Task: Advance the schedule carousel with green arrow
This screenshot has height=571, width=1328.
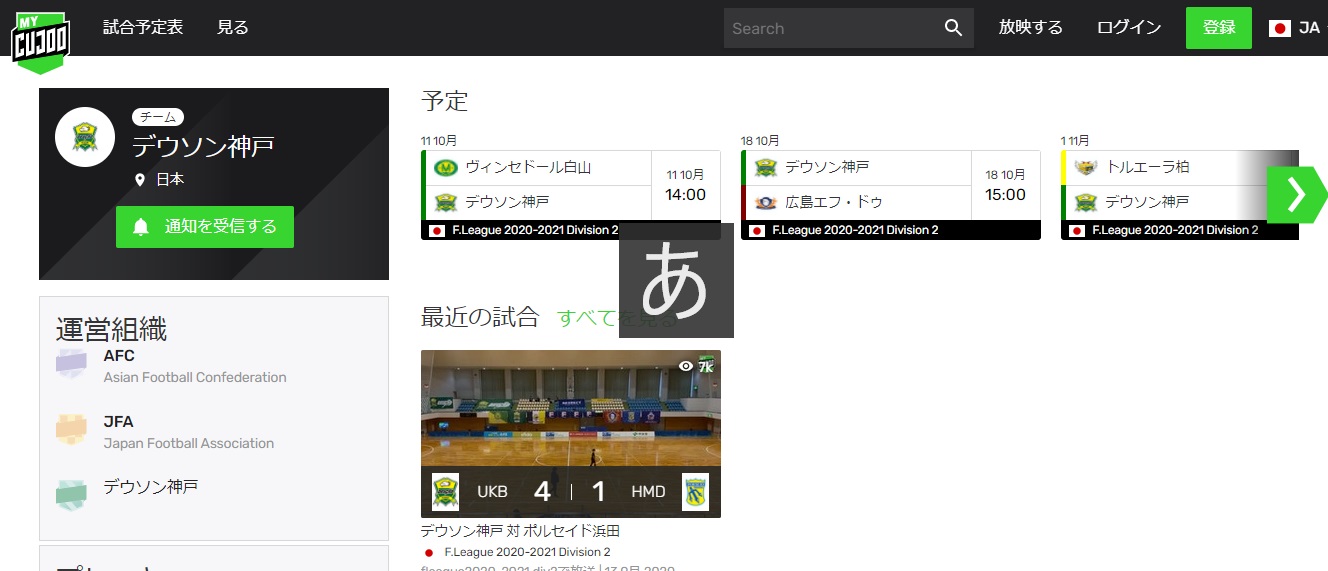Action: click(x=1296, y=195)
